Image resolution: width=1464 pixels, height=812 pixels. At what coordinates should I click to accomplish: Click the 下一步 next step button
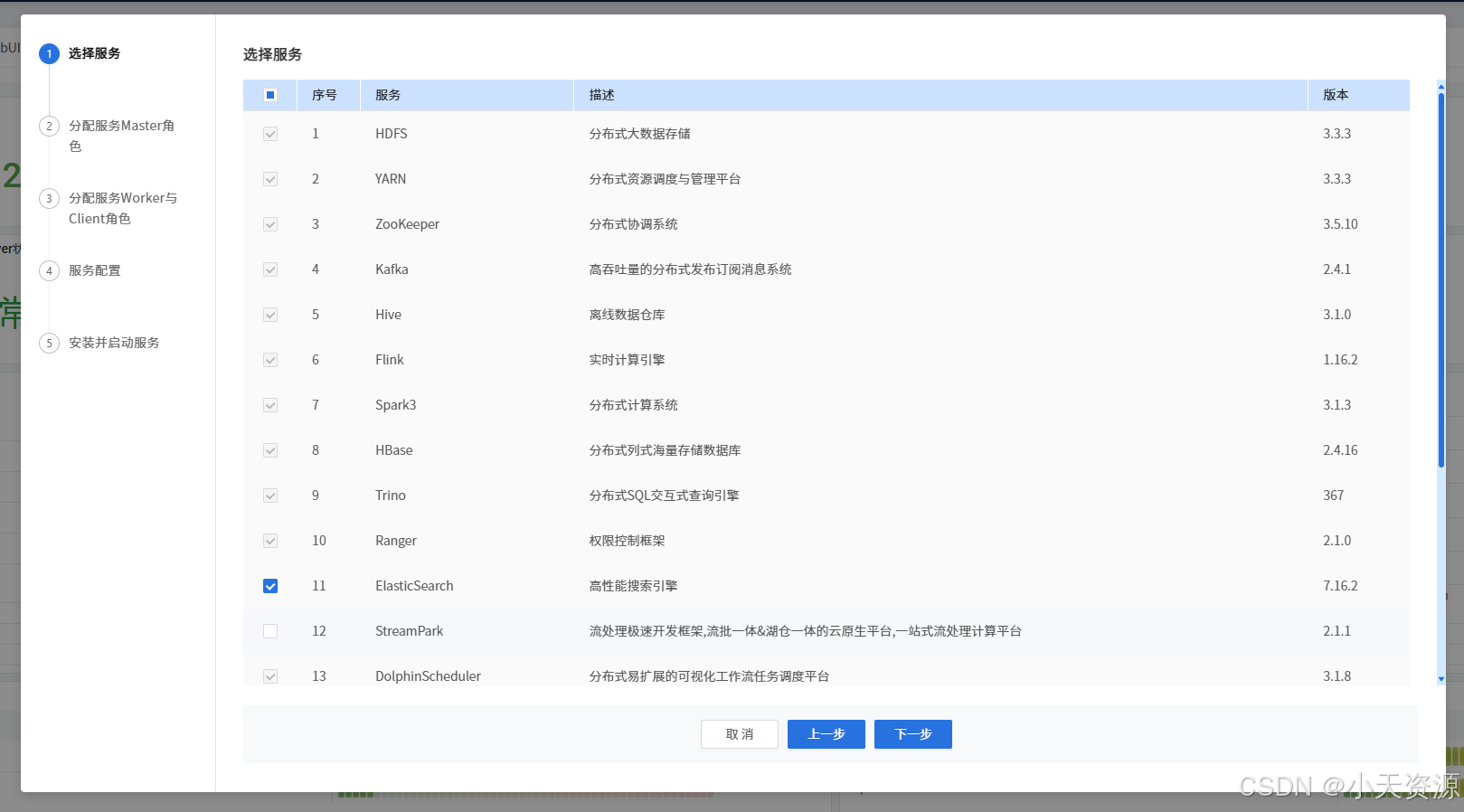[x=913, y=734]
